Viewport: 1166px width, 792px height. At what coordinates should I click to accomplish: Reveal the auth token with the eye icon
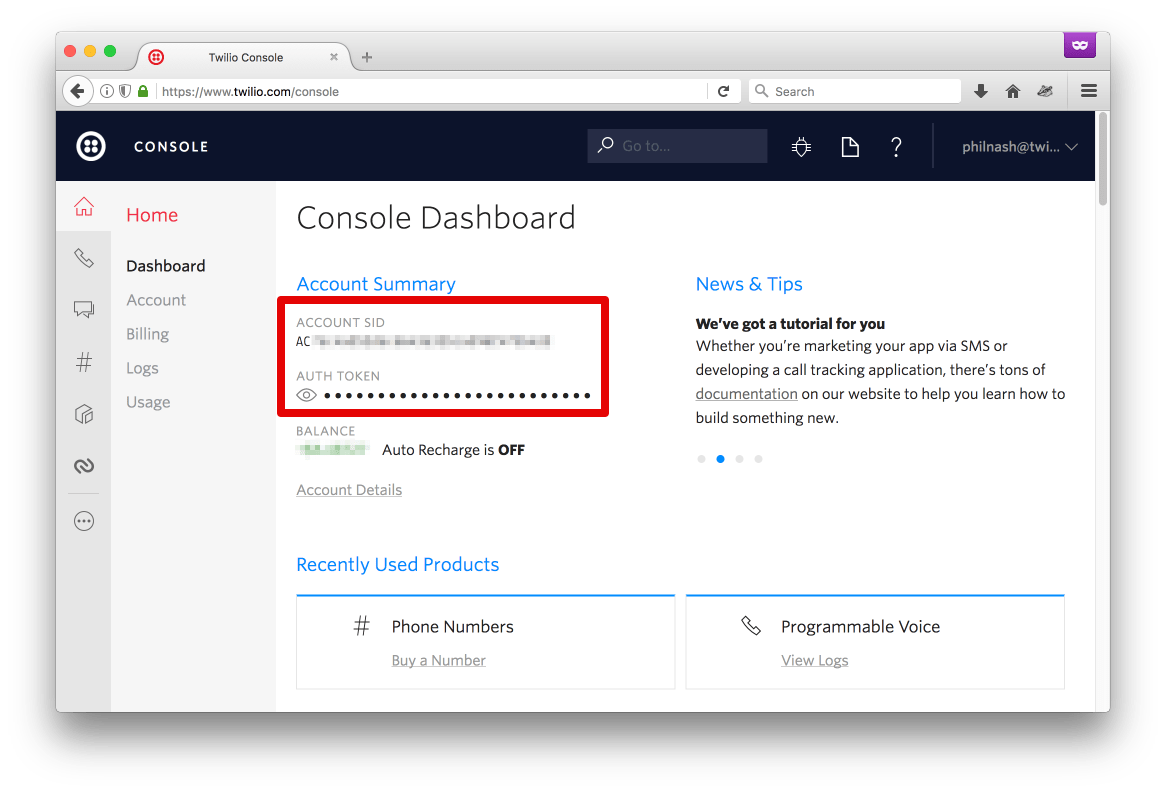click(x=306, y=396)
